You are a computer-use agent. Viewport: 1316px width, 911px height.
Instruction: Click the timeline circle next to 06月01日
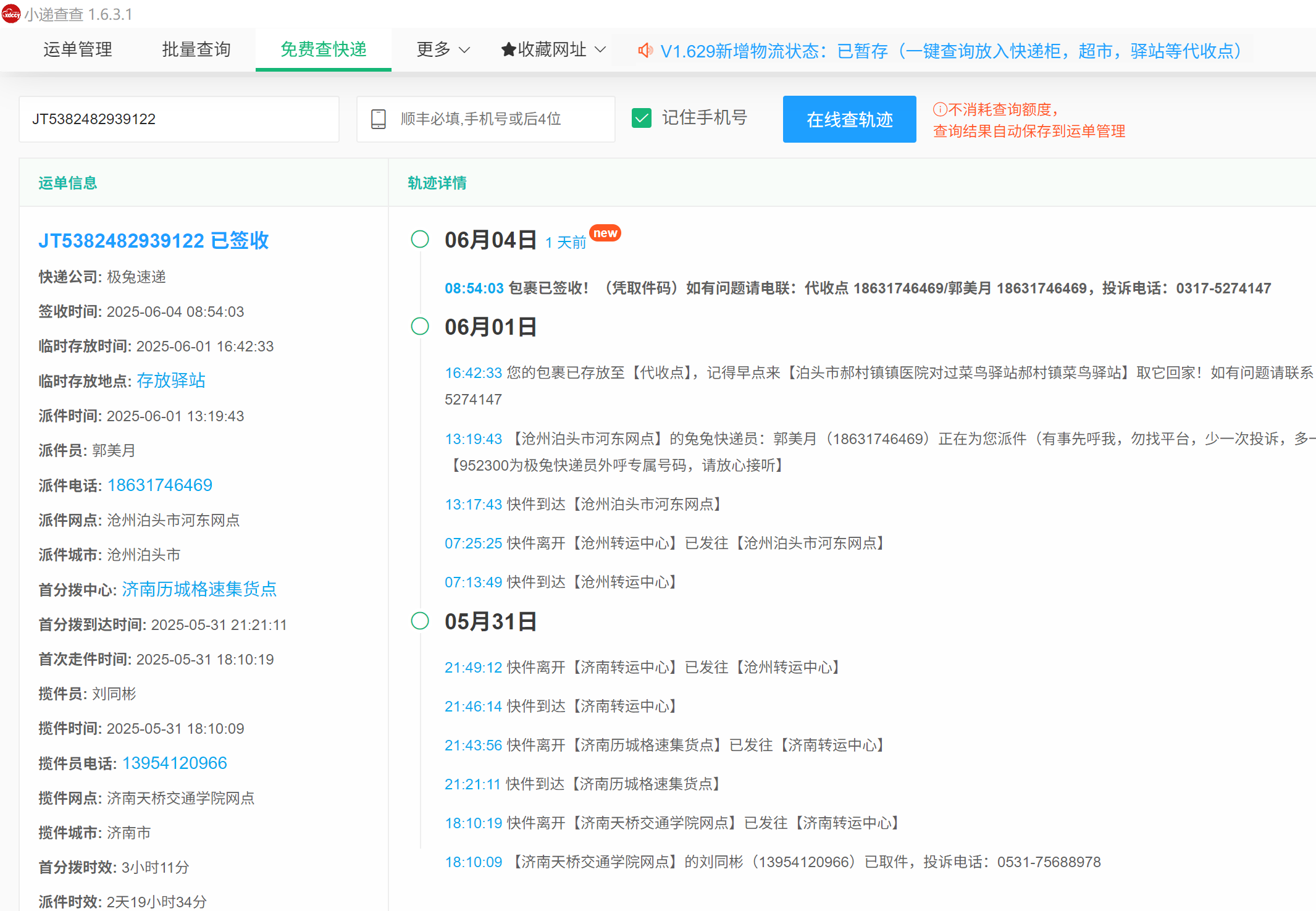click(420, 327)
